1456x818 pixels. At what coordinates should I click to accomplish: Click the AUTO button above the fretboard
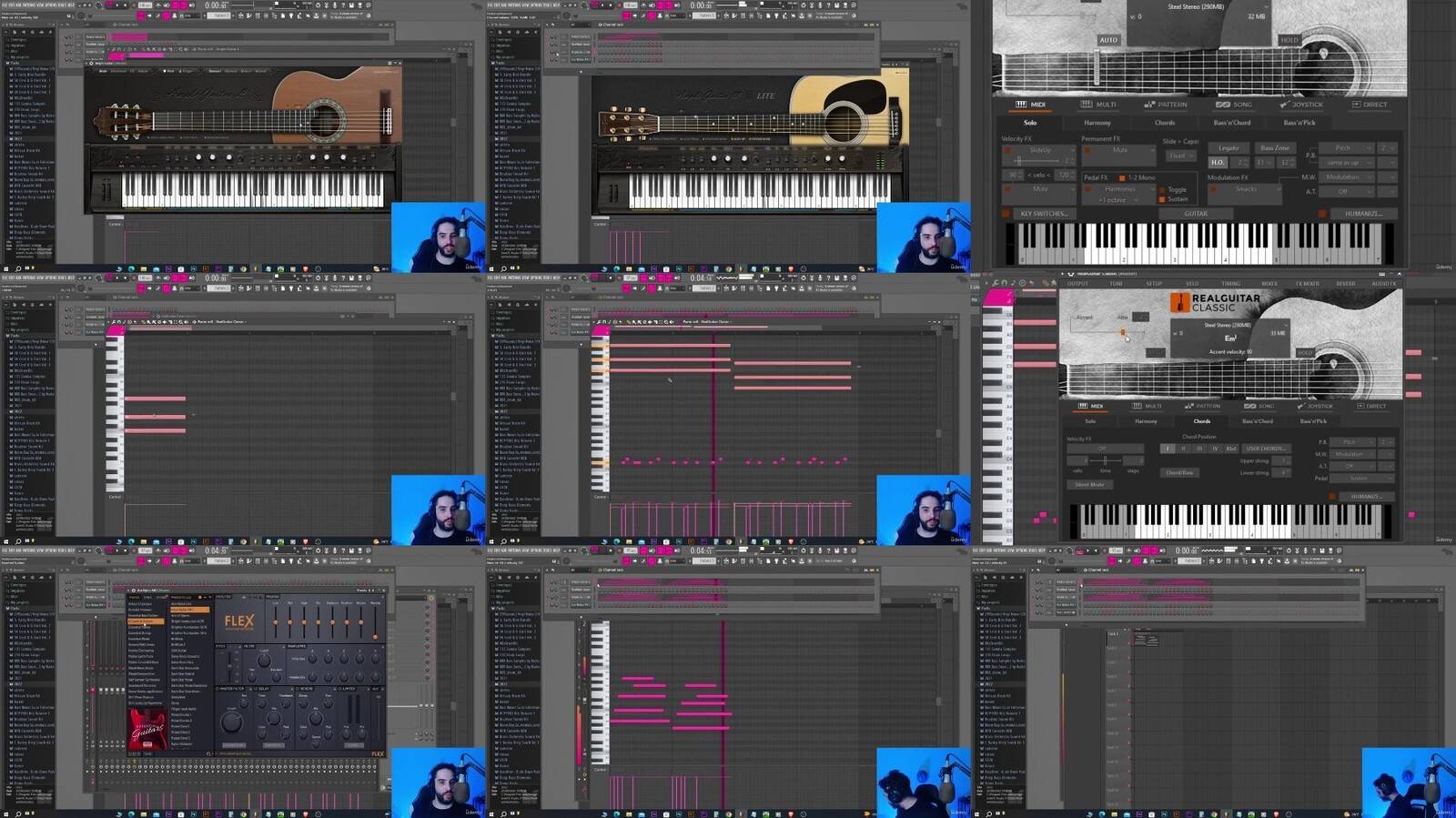[x=1108, y=40]
